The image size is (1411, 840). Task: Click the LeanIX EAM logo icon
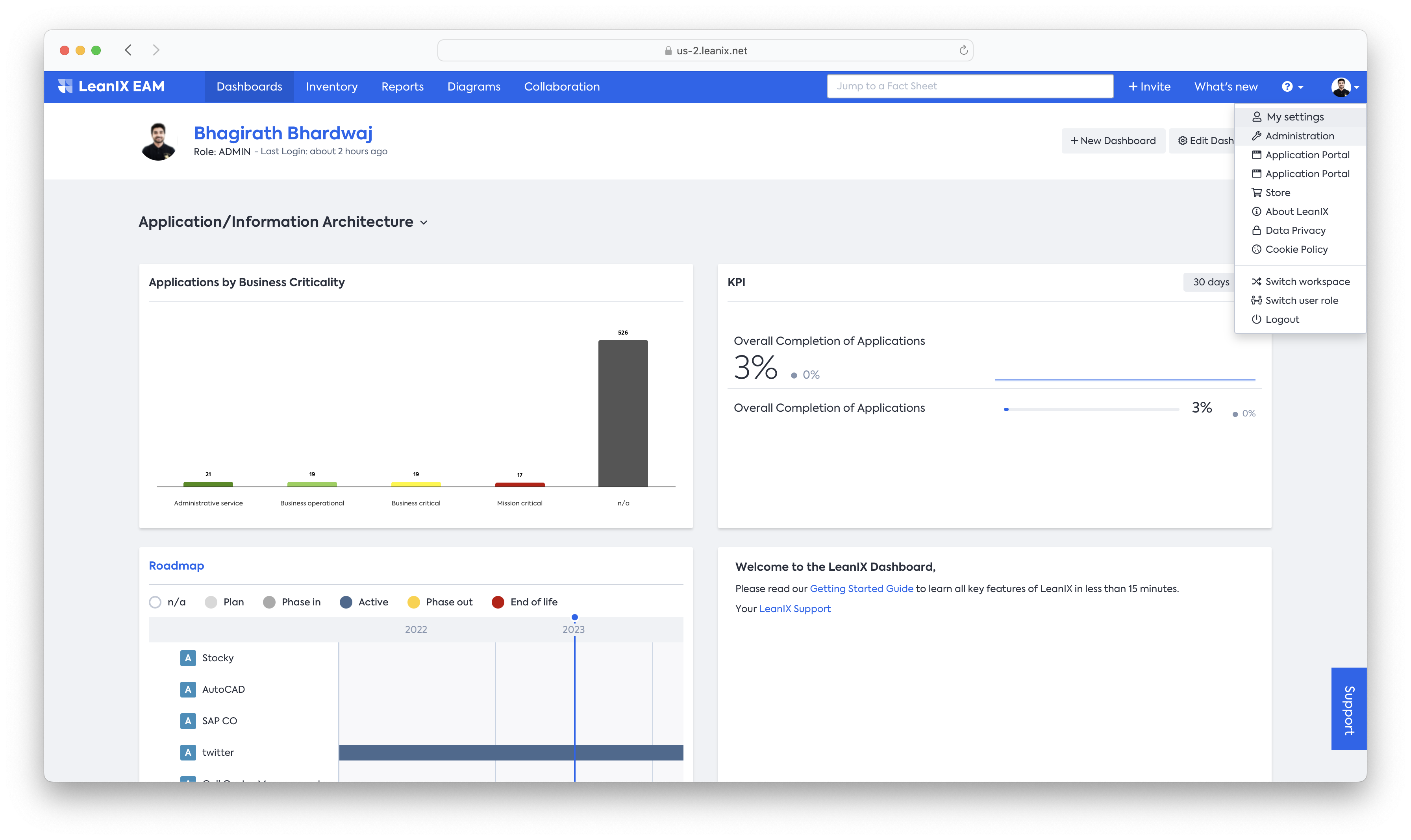(x=66, y=86)
